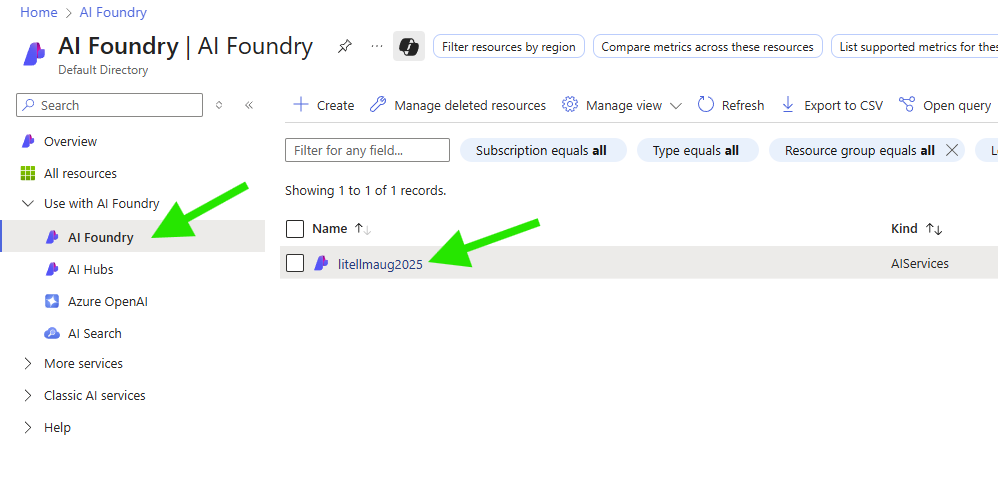
Task: Open the Subscription equals all filter
Action: tap(543, 150)
